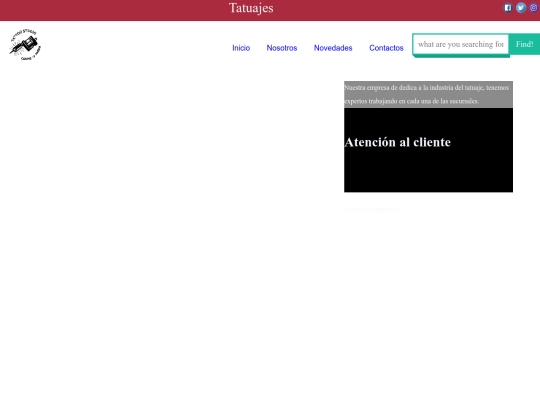The height and width of the screenshot is (405, 540).
Task: Click the 'Nuestra empresa de dedica' paragraph
Action: 428,94
